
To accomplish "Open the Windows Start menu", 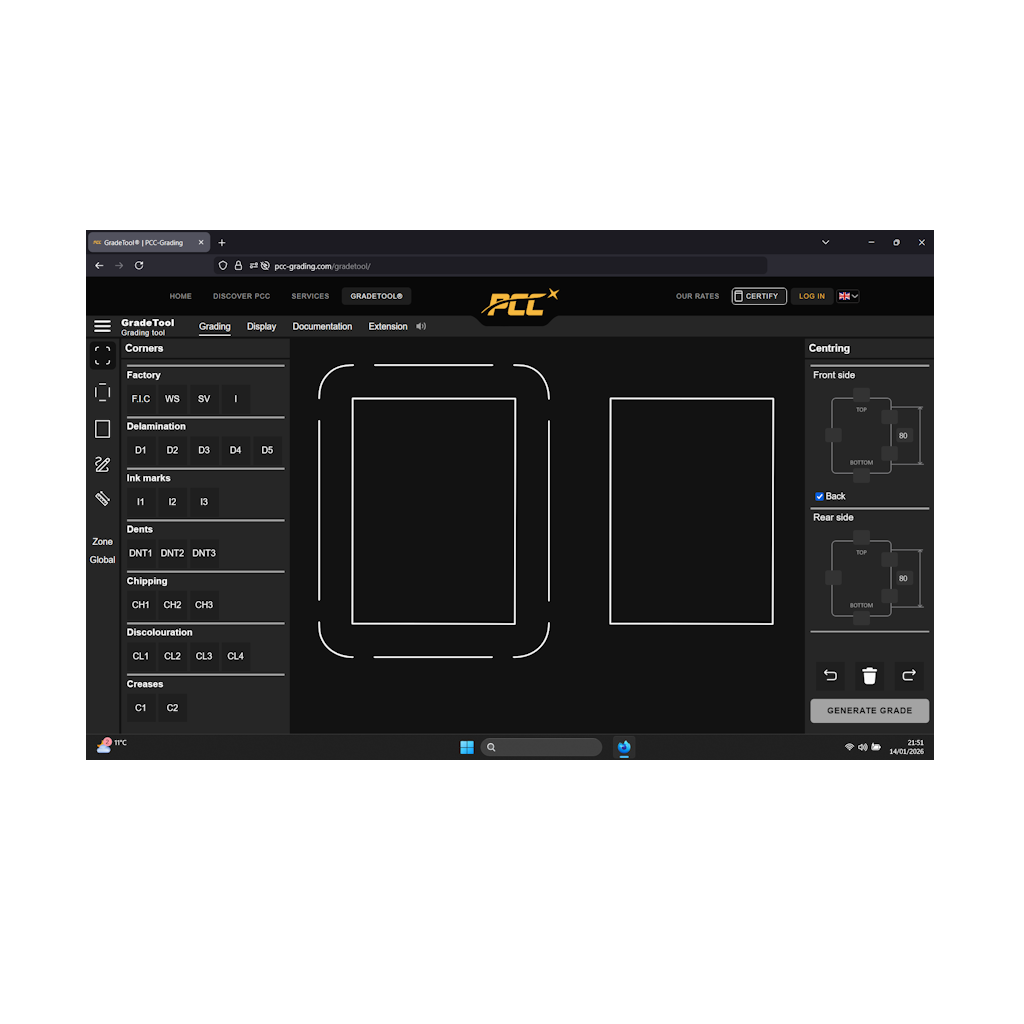I will [x=467, y=747].
